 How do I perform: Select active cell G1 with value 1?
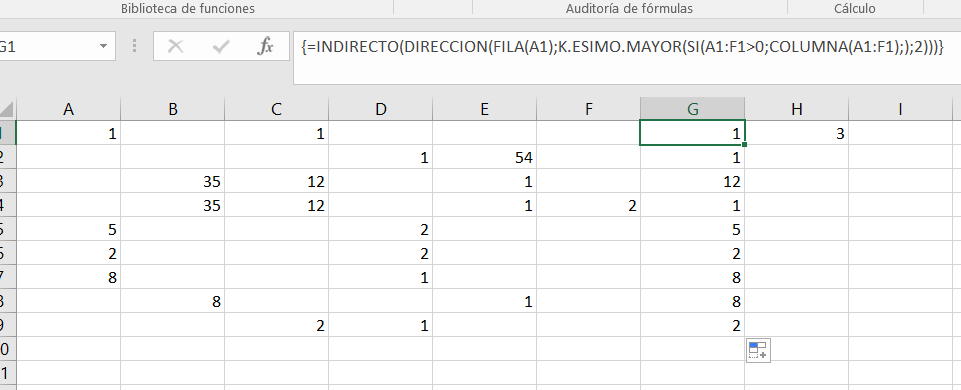(693, 133)
